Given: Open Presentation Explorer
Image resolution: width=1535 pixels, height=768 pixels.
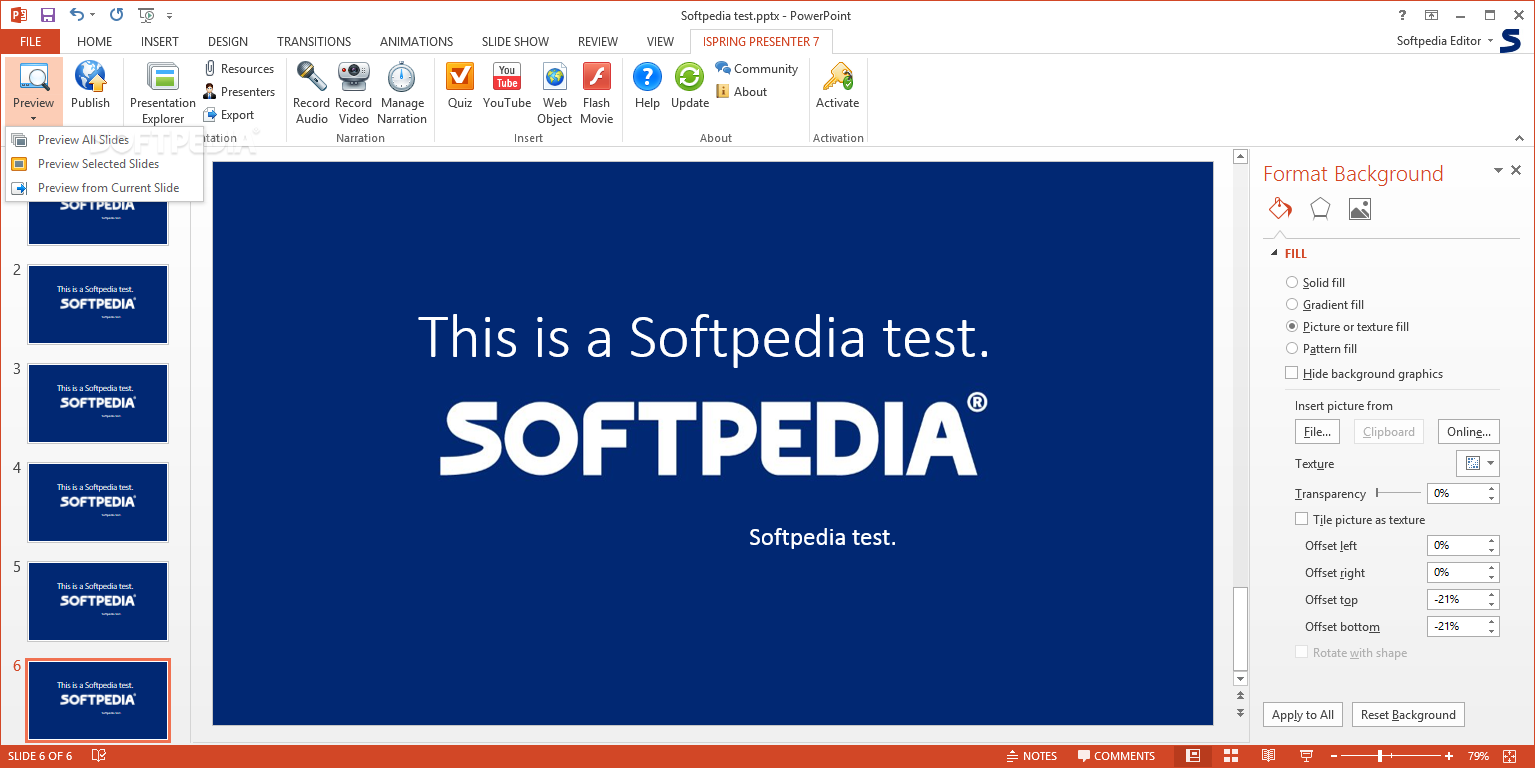Looking at the screenshot, I should (162, 93).
